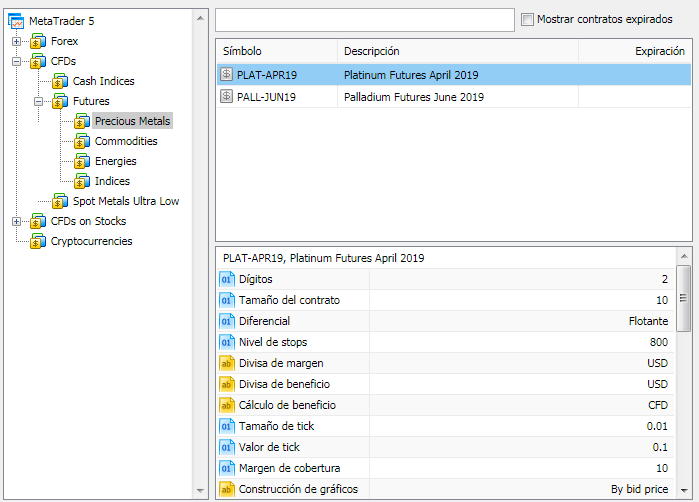Screen dimensions: 699x502
Task: Click the 0.01 Tamaño de tick value
Action: click(657, 426)
